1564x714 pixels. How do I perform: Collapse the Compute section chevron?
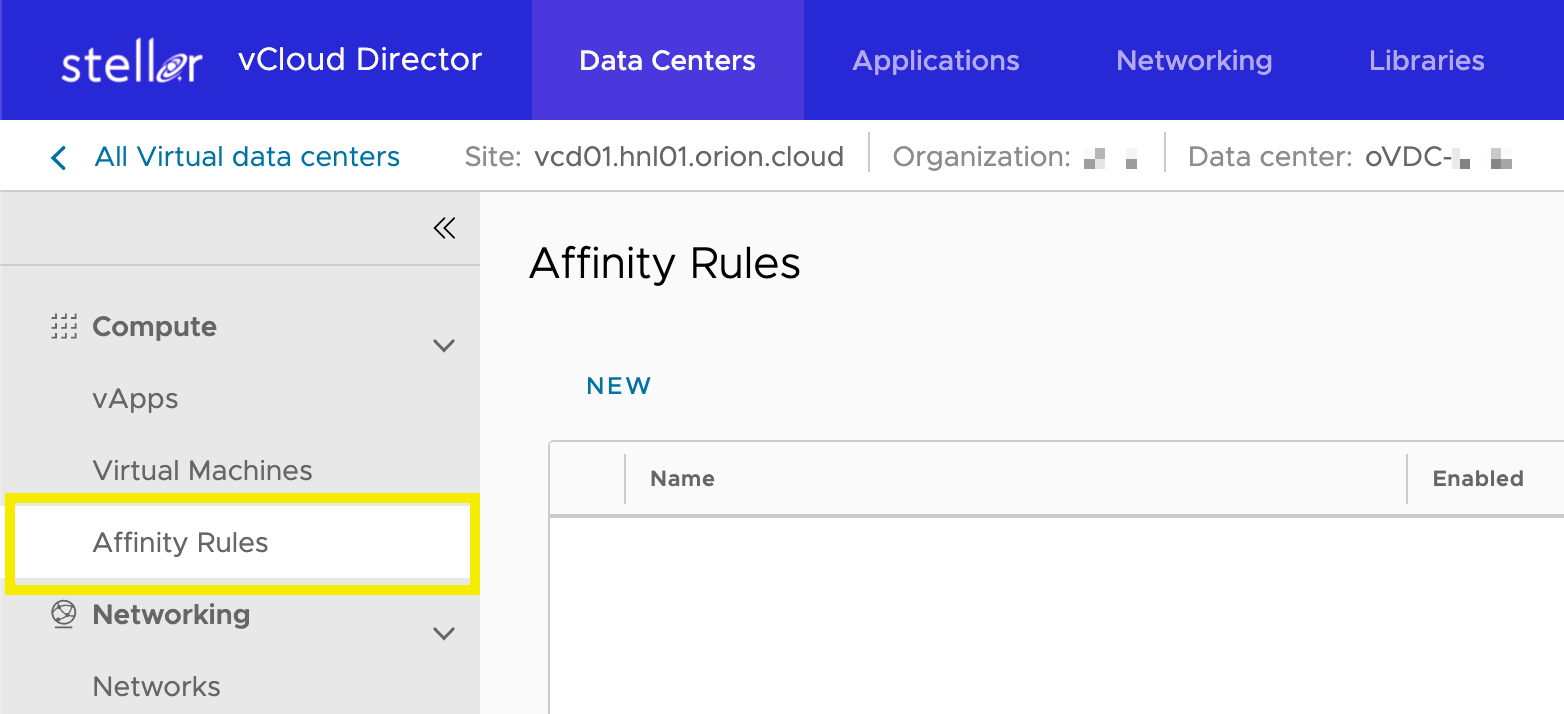(x=444, y=346)
